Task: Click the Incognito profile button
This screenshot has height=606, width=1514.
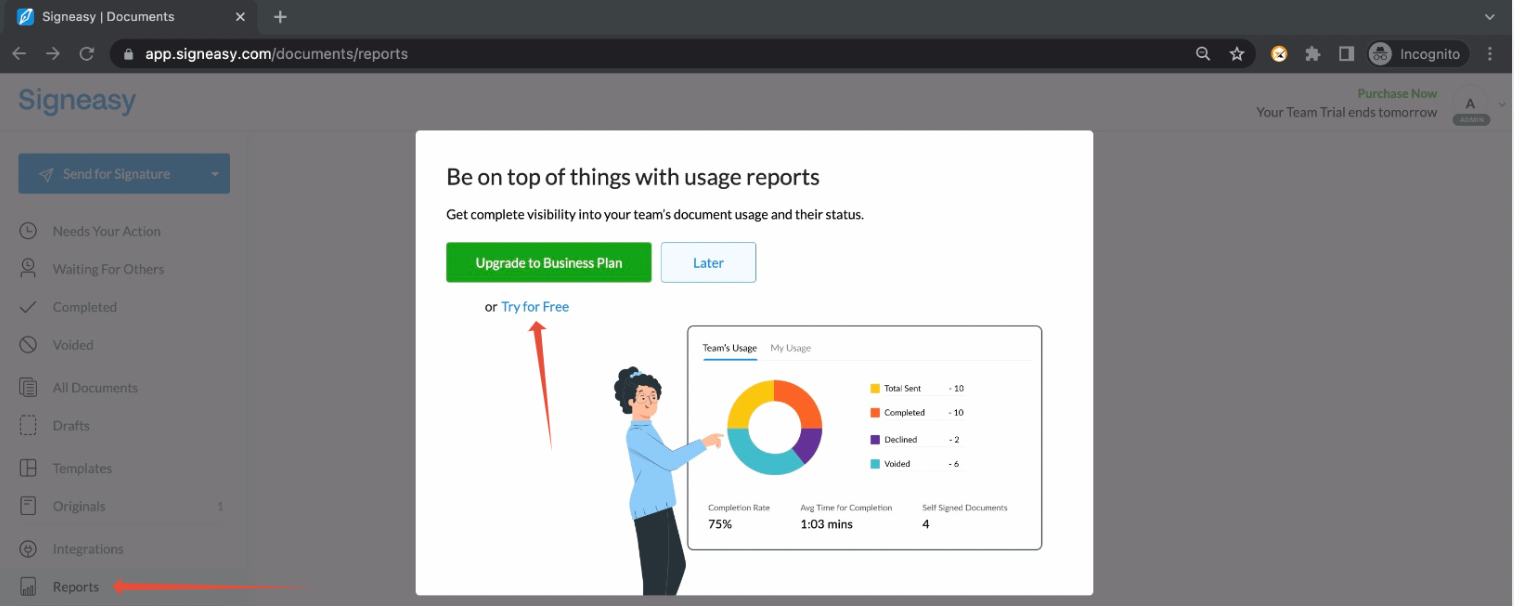Action: [1417, 54]
